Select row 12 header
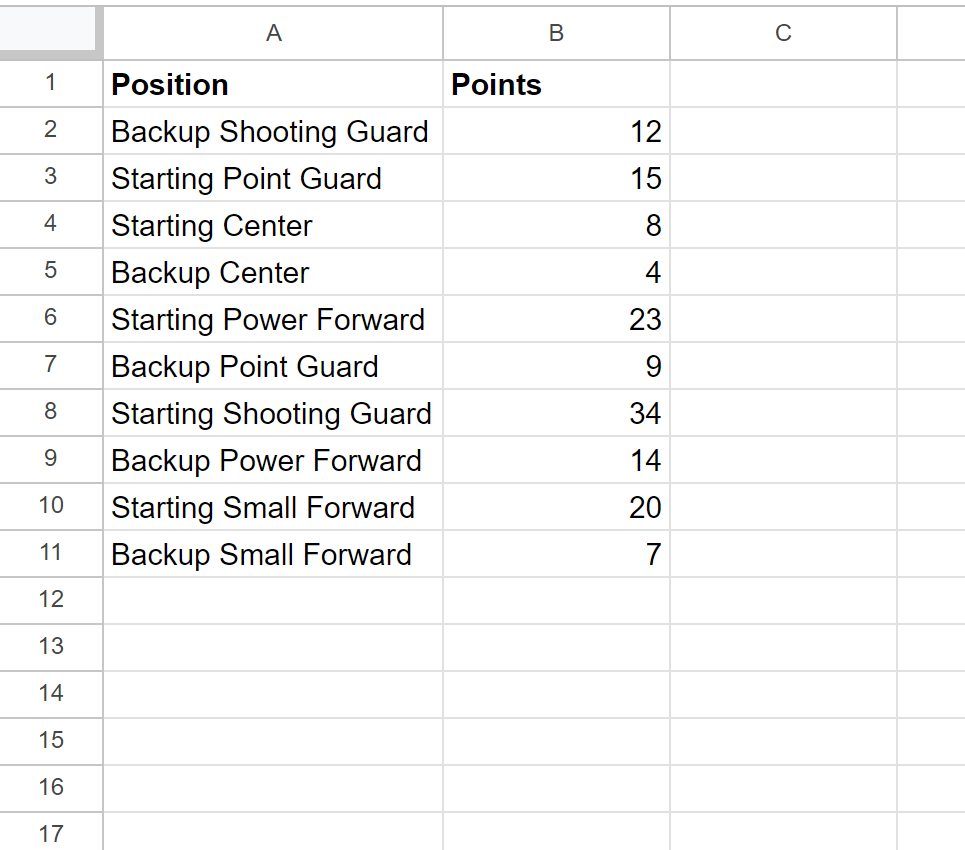 click(50, 601)
